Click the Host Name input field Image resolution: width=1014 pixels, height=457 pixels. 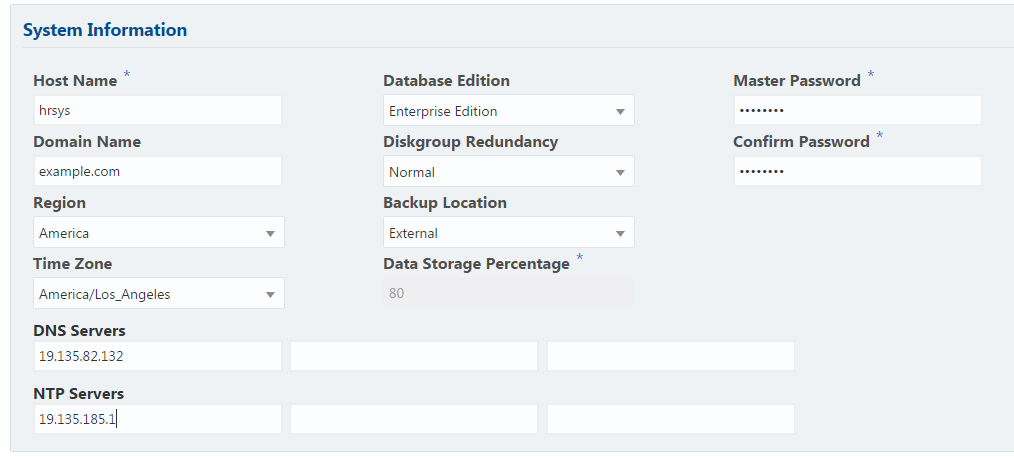coord(157,111)
